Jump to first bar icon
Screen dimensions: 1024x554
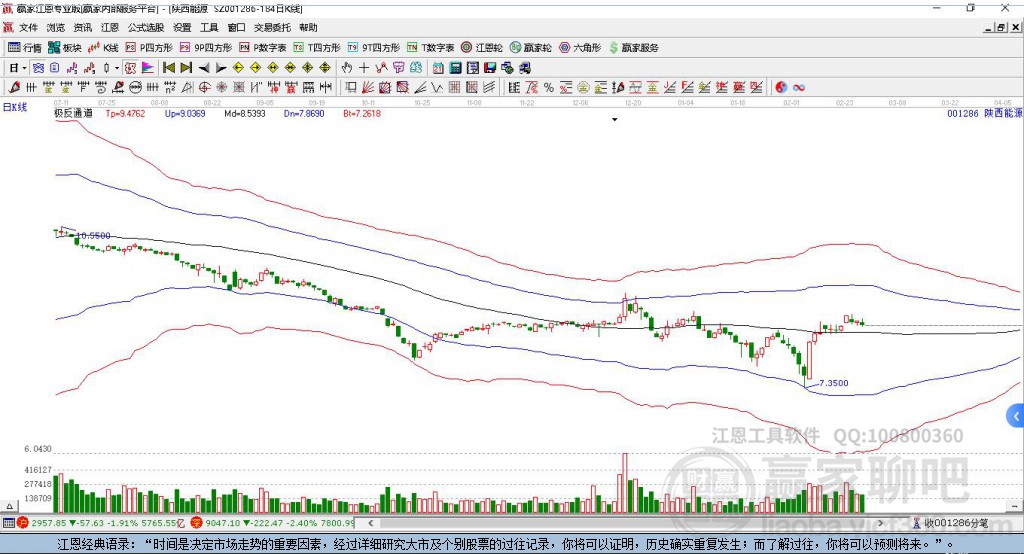[x=168, y=68]
